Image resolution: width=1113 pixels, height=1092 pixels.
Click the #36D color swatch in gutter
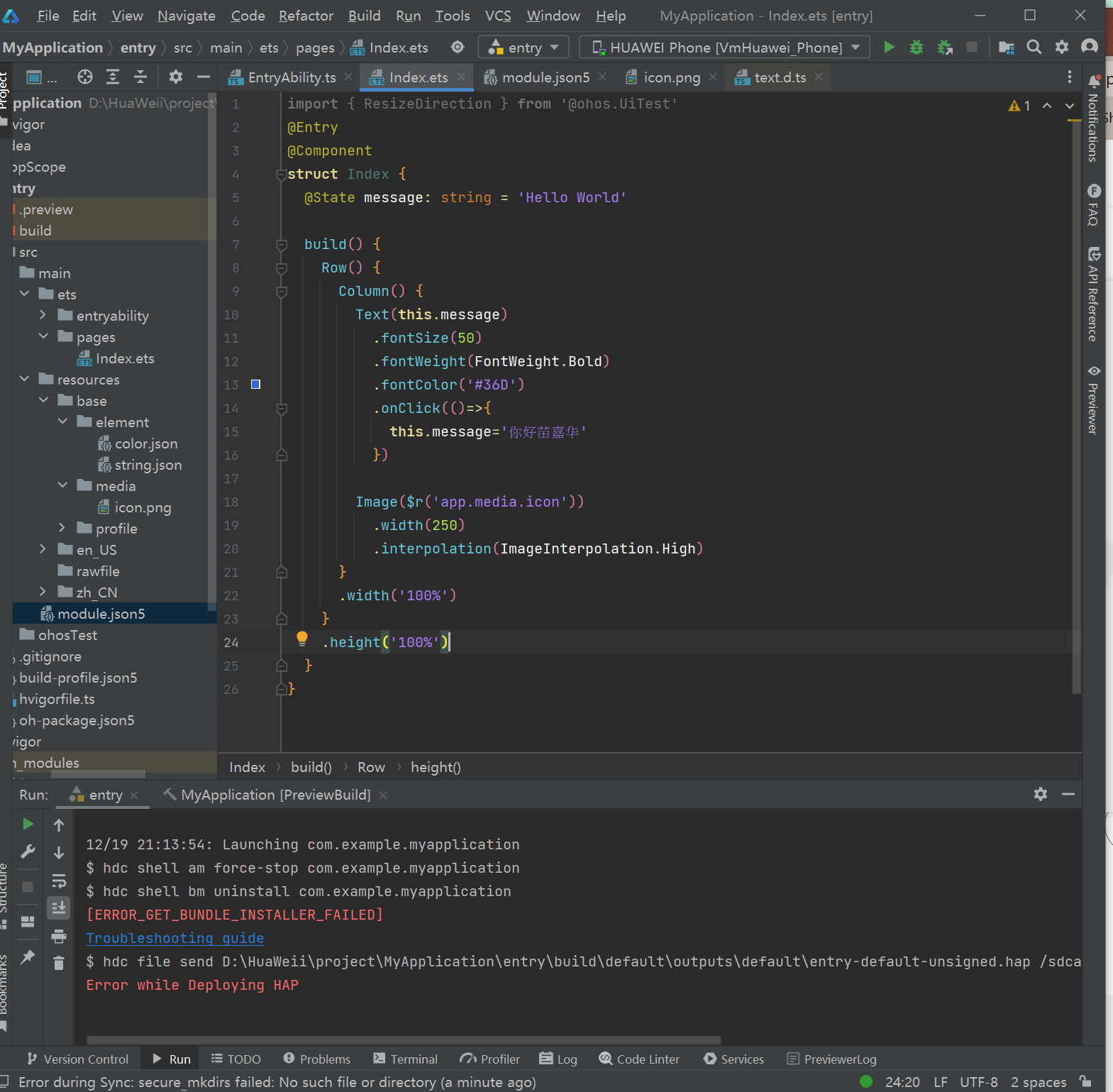[255, 384]
